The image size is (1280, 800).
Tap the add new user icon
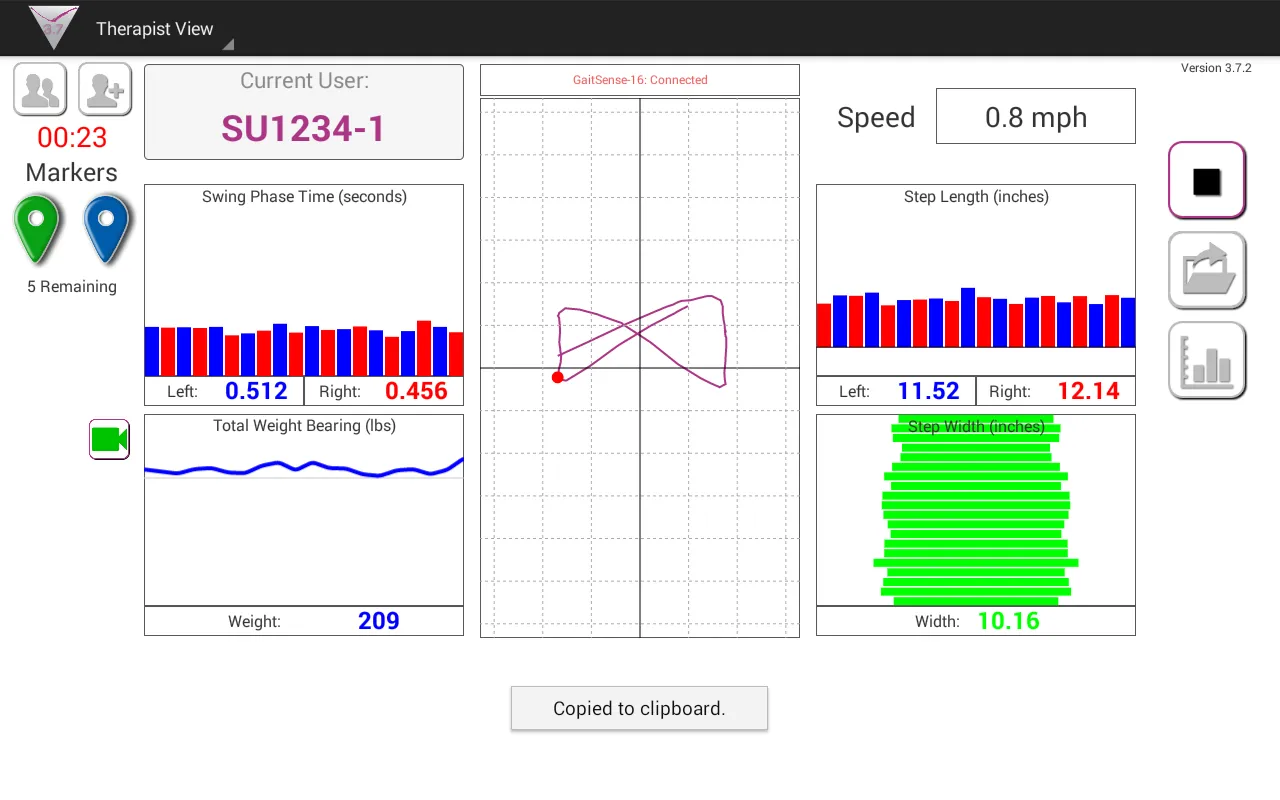[105, 90]
